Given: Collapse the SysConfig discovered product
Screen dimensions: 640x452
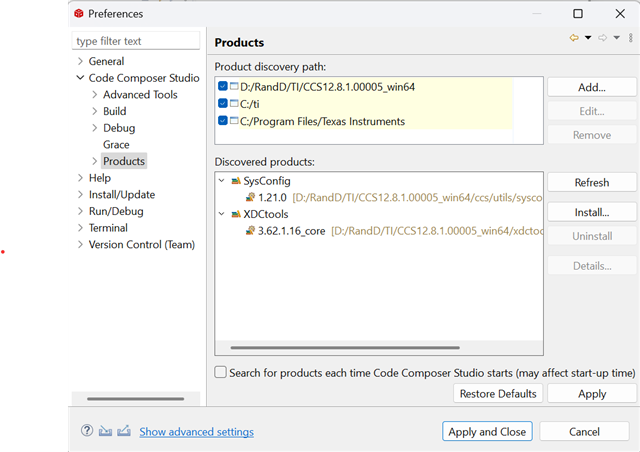Looking at the screenshot, I should coord(222,180).
